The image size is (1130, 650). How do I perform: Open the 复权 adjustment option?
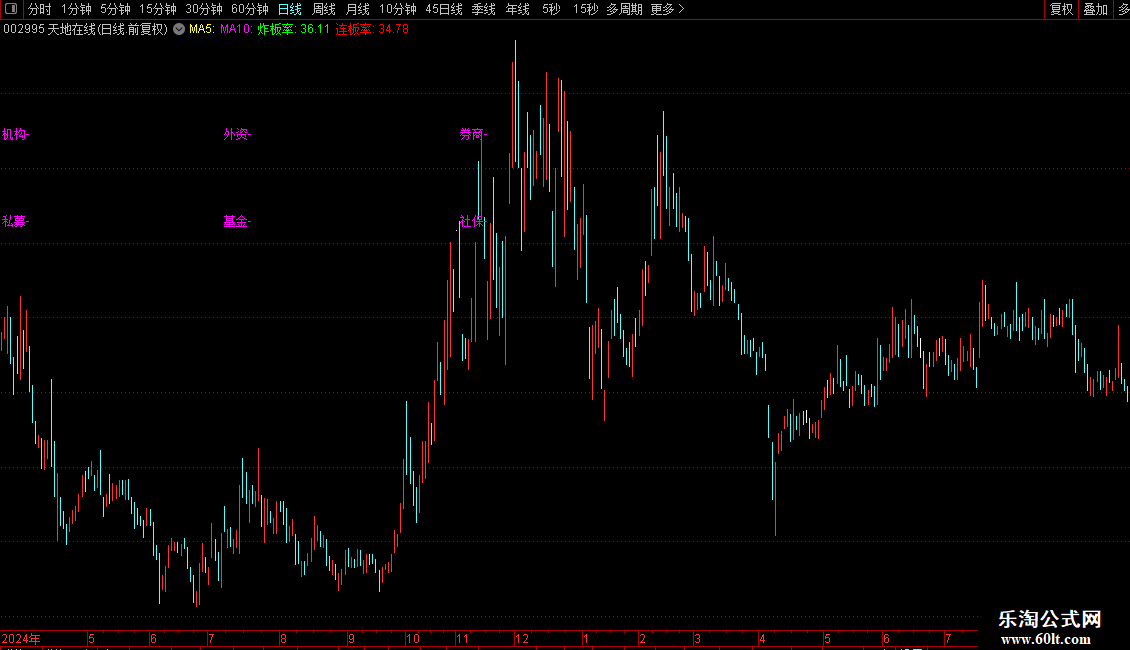tap(1062, 9)
